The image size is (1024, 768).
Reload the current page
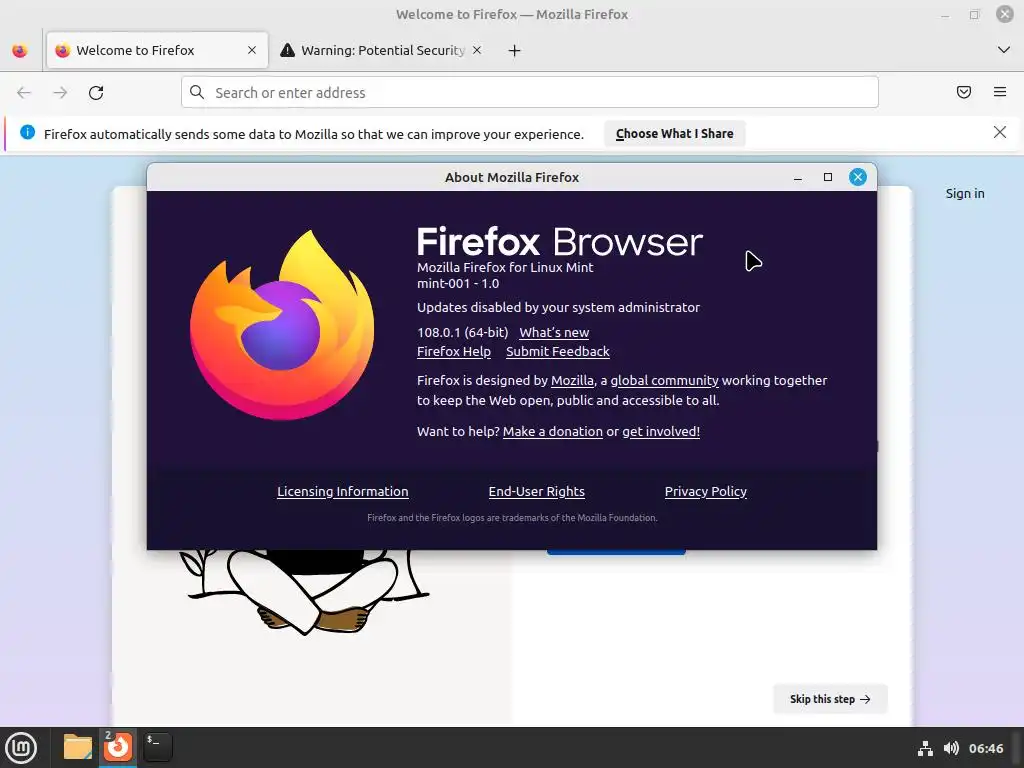point(96,93)
